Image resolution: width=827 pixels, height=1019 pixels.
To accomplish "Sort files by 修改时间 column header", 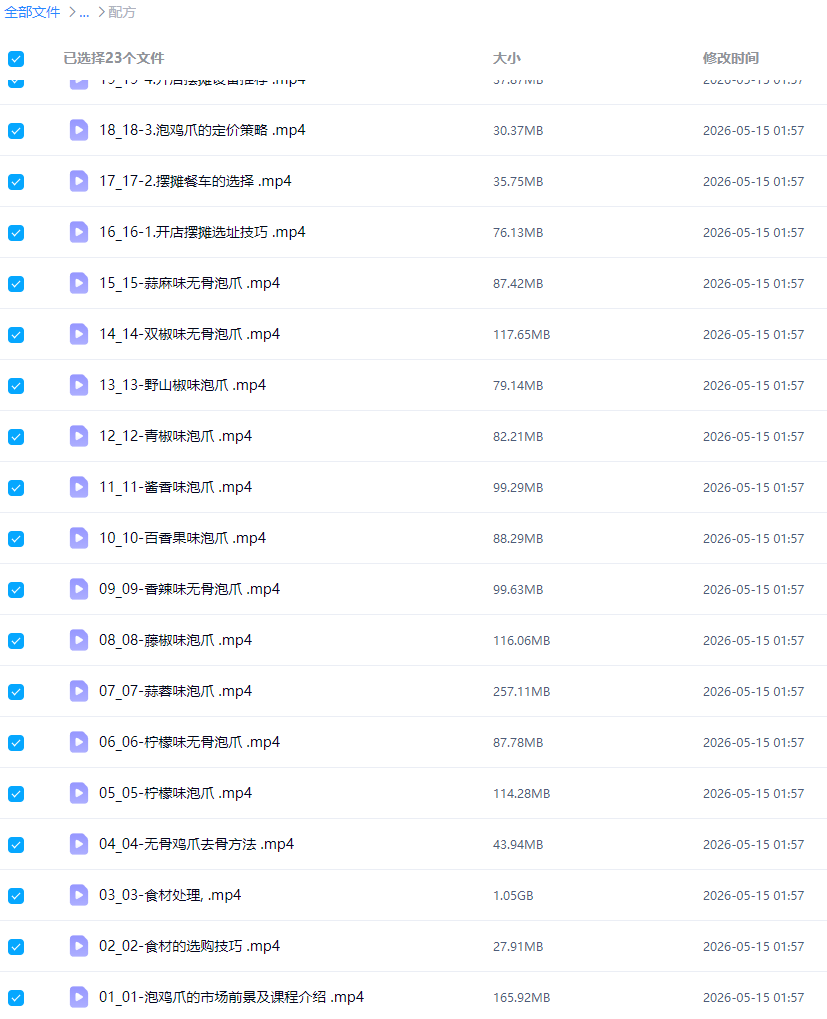I will click(x=731, y=58).
